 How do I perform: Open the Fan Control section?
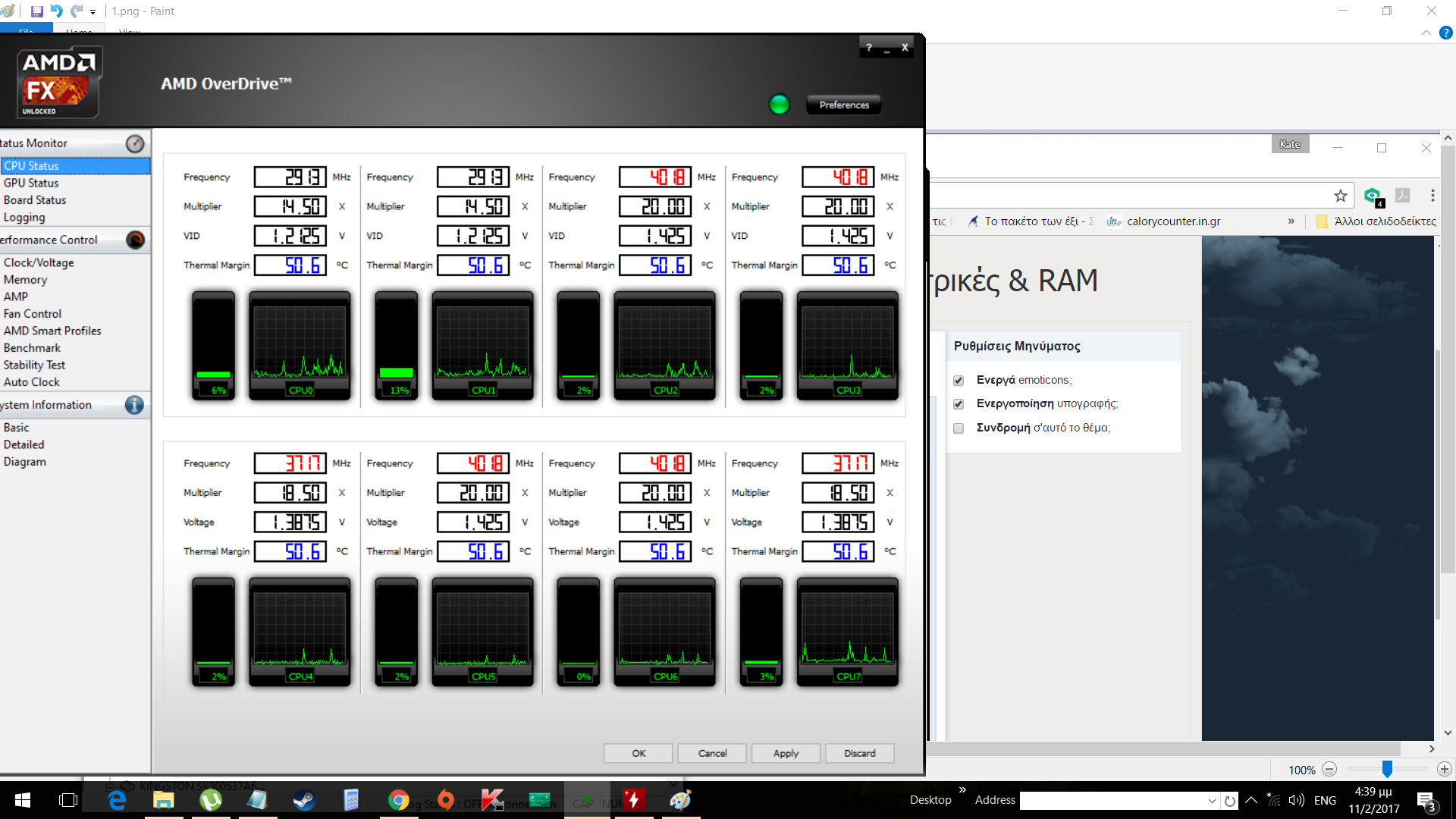click(x=33, y=314)
